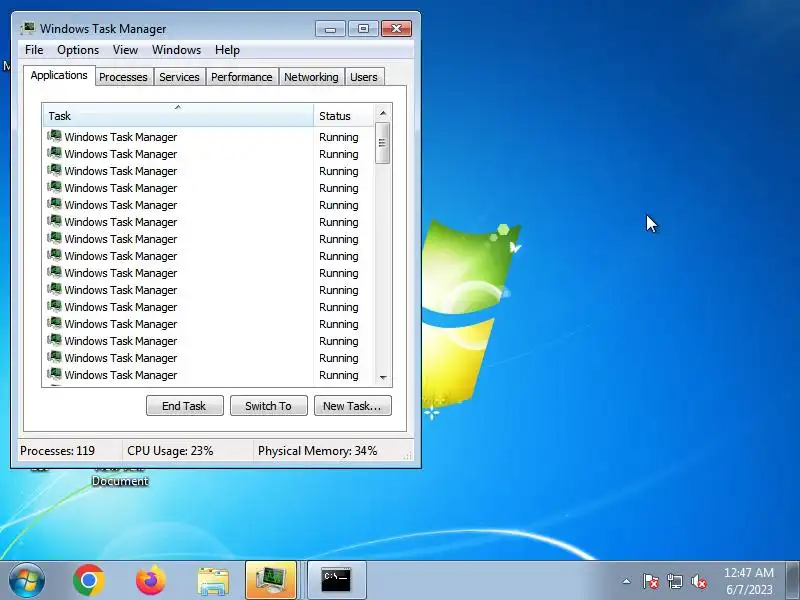Image resolution: width=800 pixels, height=600 pixels.
Task: Click the clock showing 12:47 AM
Action: pyautogui.click(x=749, y=581)
